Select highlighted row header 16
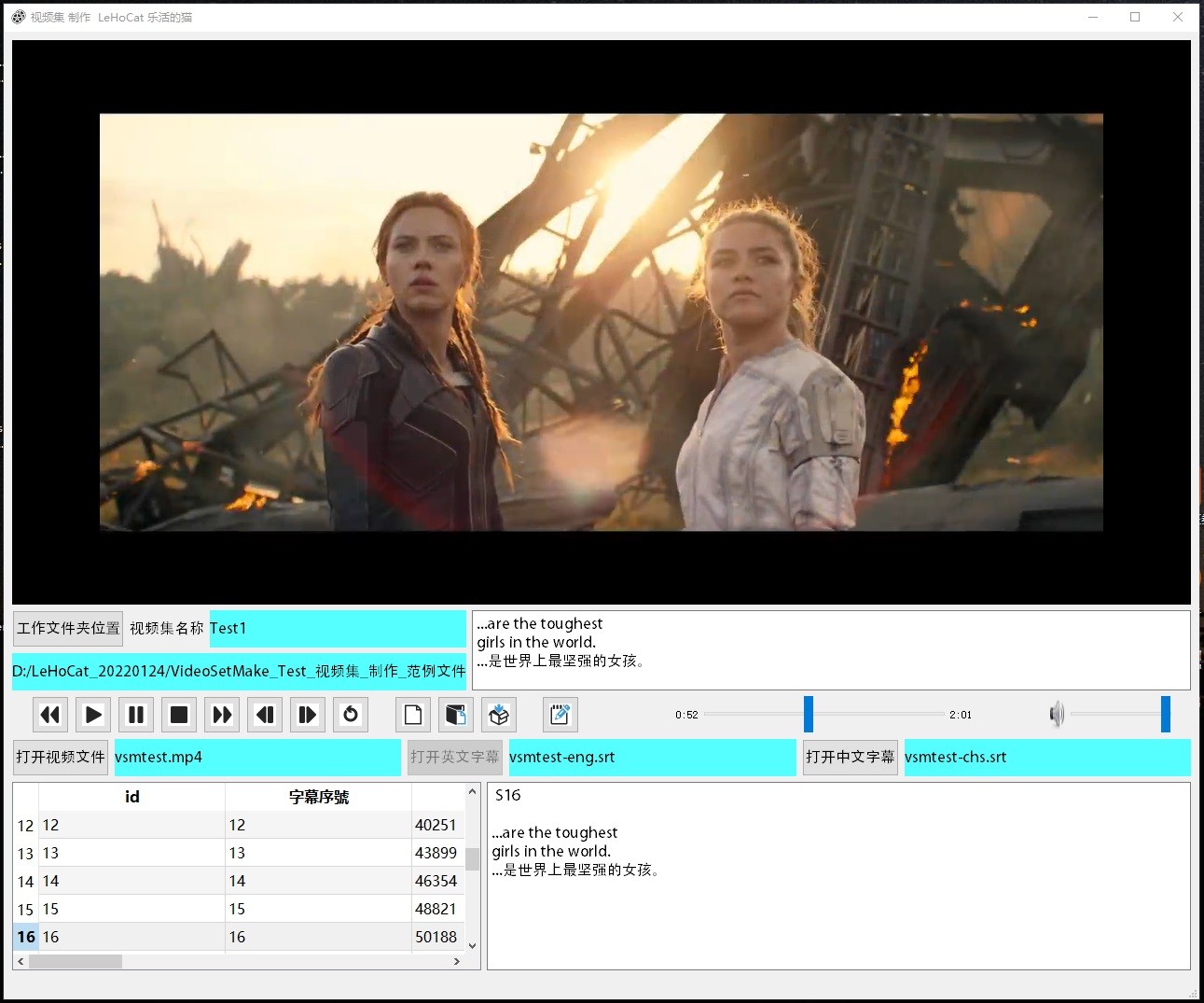This screenshot has height=1003, width=1204. [x=25, y=937]
